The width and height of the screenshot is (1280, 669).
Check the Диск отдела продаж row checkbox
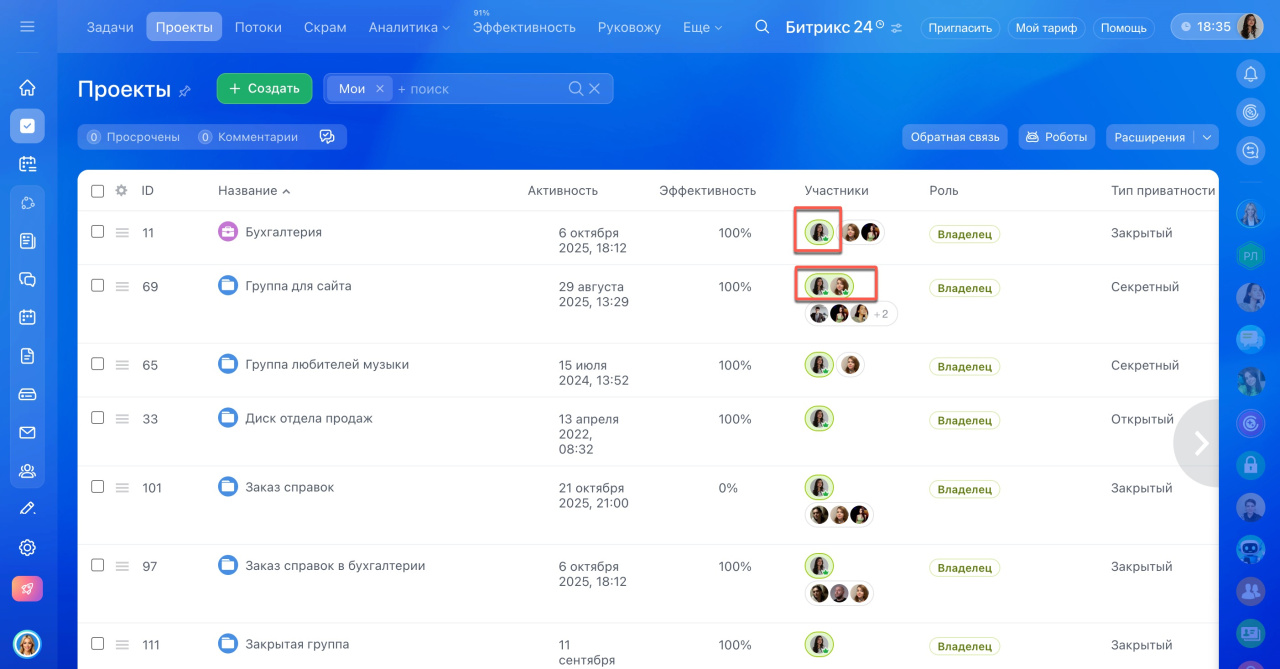tap(97, 418)
